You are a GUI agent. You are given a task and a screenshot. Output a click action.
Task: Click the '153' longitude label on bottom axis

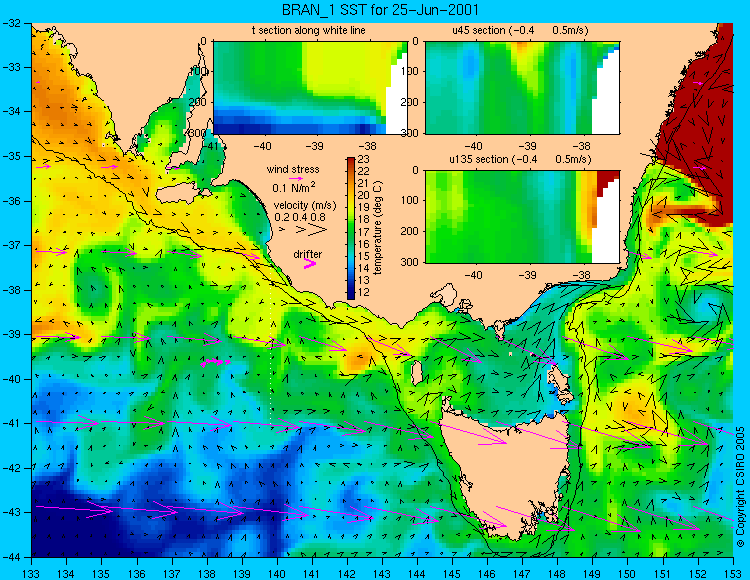732,572
